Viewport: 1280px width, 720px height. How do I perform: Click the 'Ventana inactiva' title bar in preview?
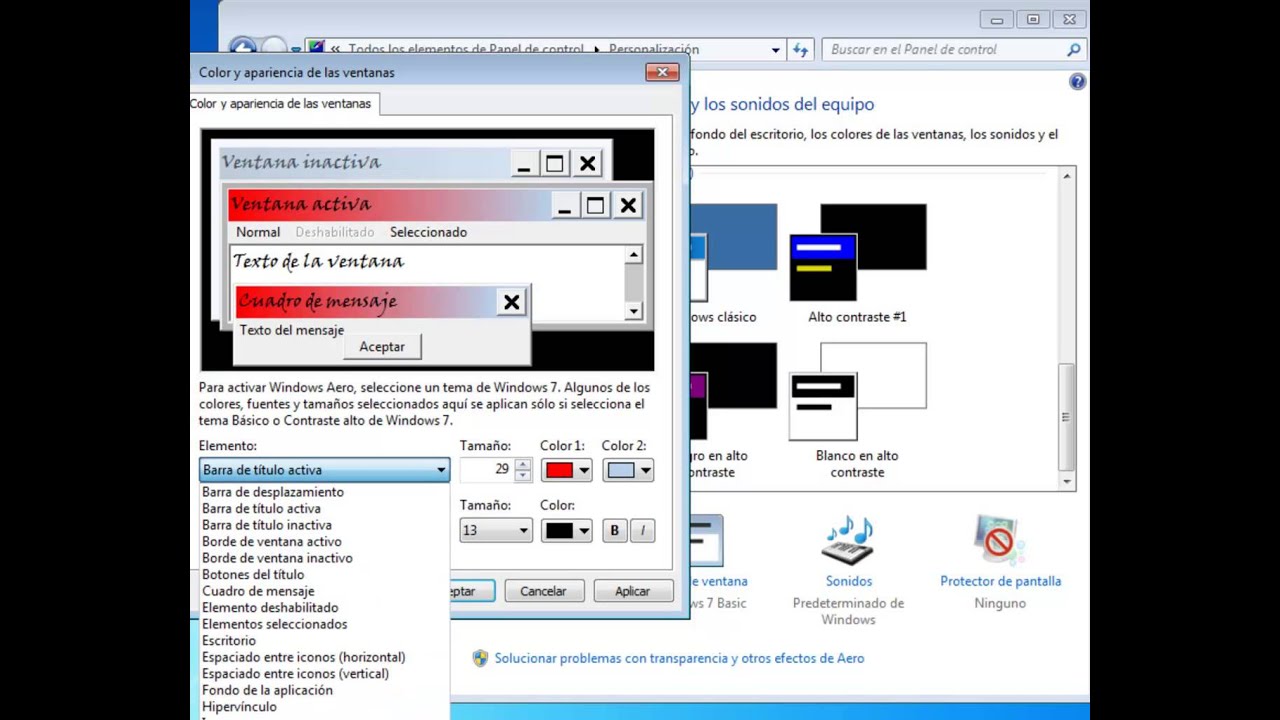pyautogui.click(x=365, y=162)
